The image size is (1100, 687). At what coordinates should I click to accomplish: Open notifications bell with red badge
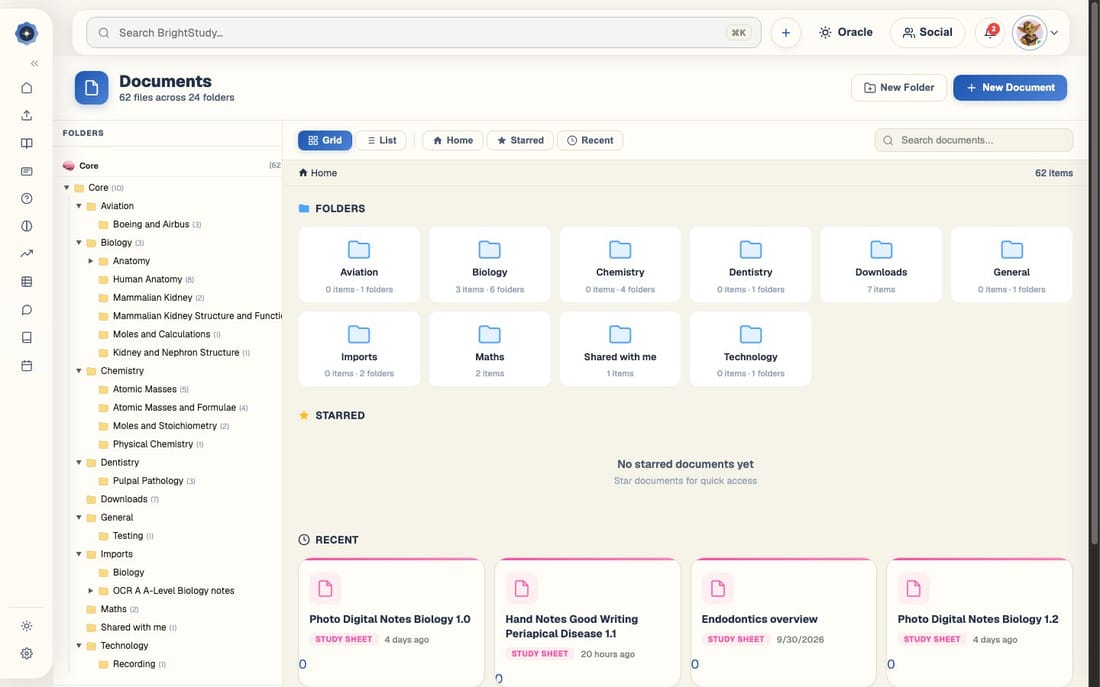point(990,32)
